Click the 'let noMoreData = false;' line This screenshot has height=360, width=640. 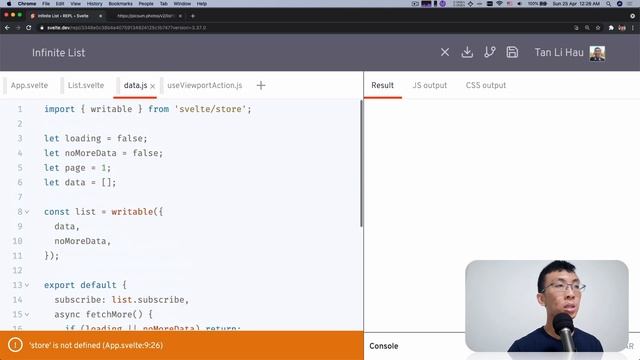pos(103,153)
